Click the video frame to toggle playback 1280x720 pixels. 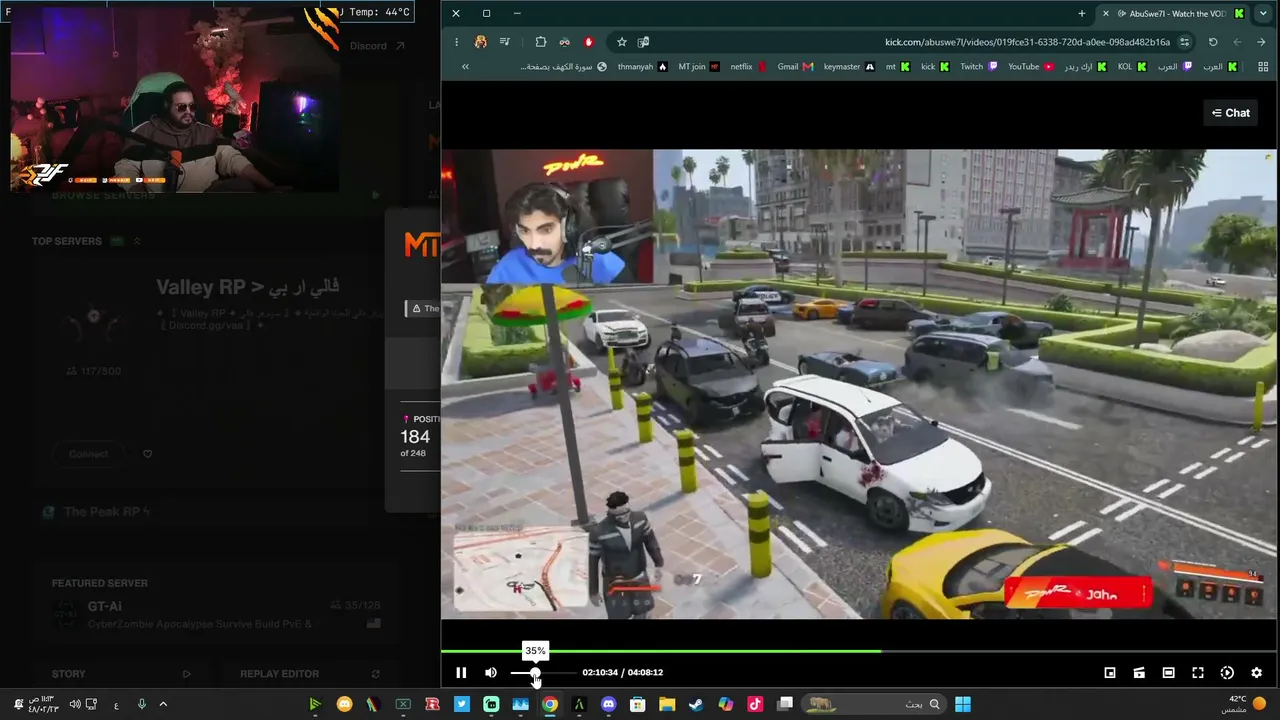[858, 384]
